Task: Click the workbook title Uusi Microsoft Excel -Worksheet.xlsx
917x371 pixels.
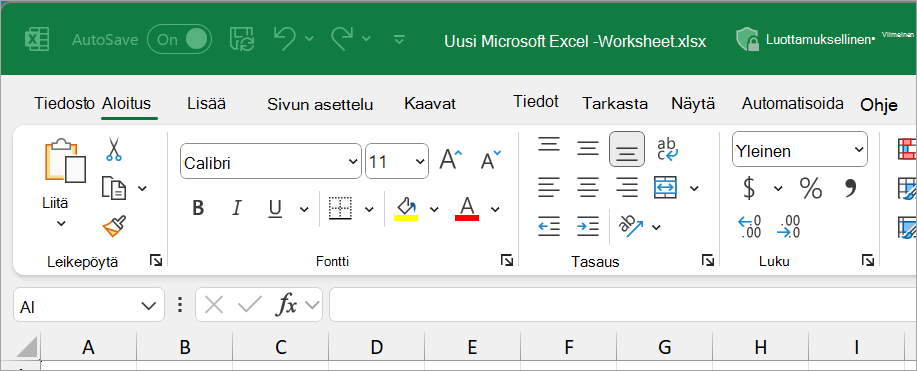Action: tap(575, 42)
